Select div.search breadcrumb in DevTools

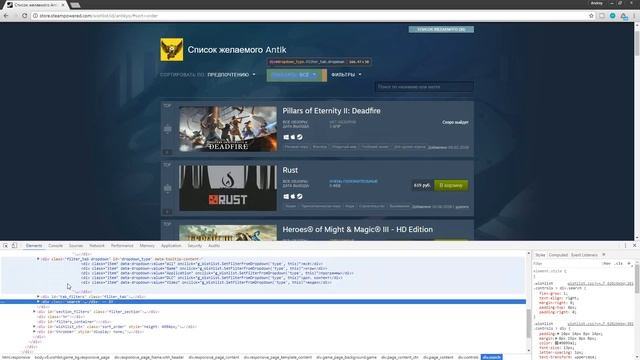click(491, 357)
